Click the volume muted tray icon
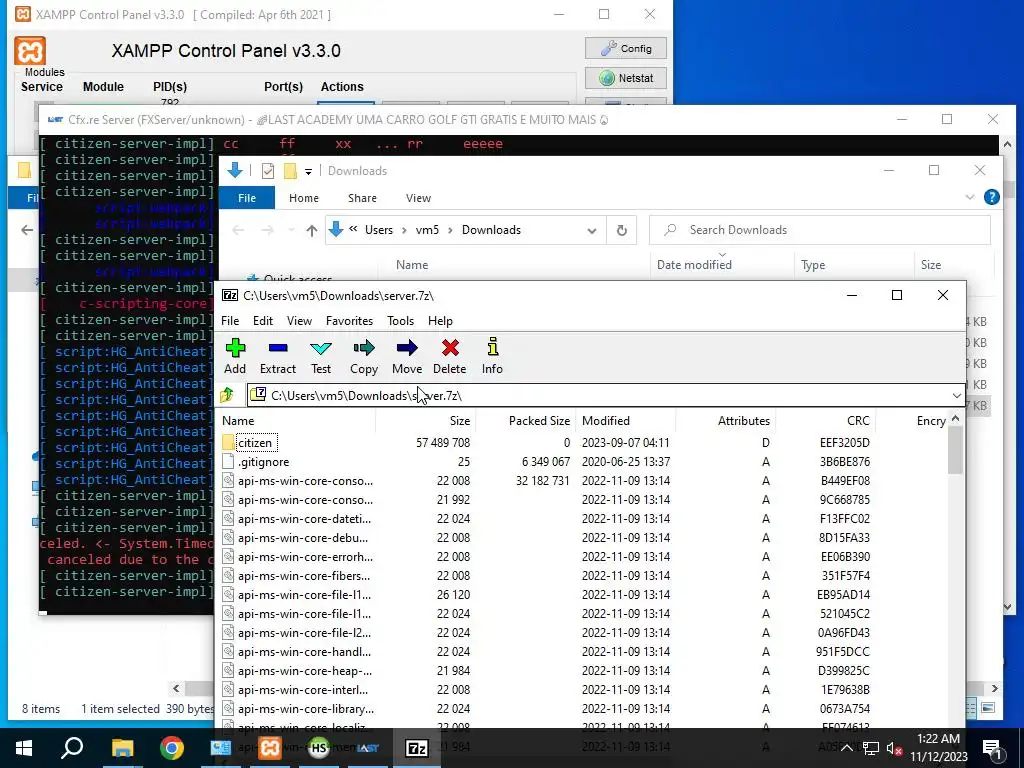The image size is (1024, 768). (894, 748)
